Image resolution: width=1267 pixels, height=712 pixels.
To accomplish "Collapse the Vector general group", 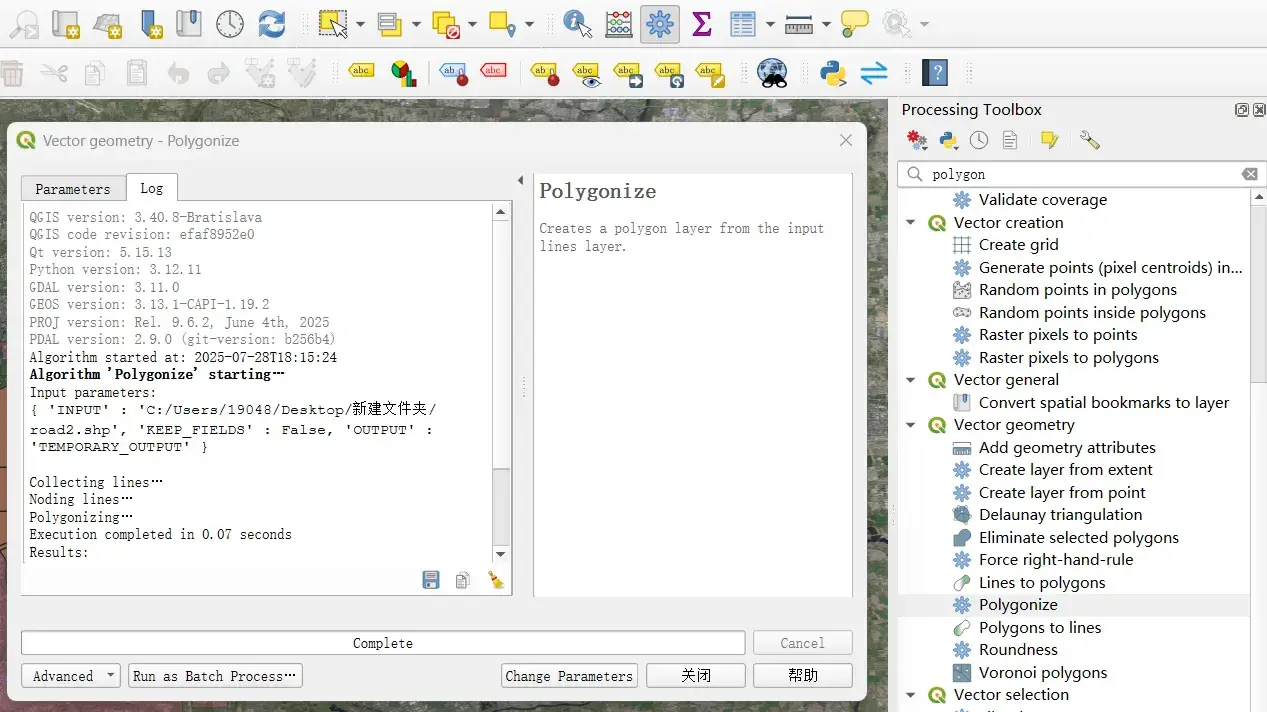I will pyautogui.click(x=911, y=379).
